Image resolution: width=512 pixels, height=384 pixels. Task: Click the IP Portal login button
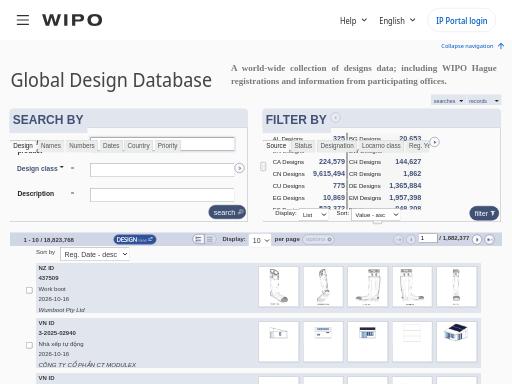click(x=462, y=21)
